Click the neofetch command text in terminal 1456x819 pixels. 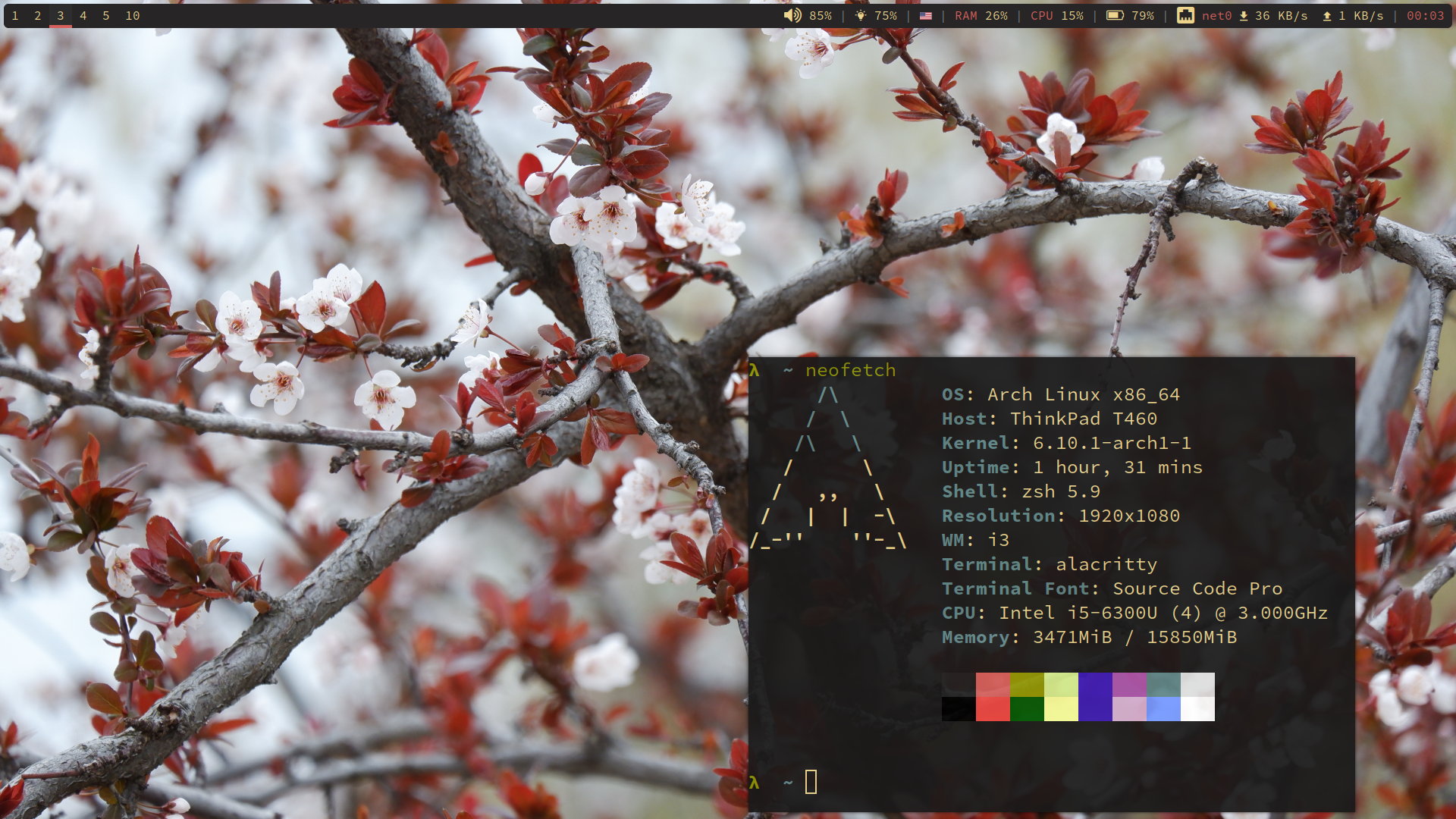tap(850, 370)
